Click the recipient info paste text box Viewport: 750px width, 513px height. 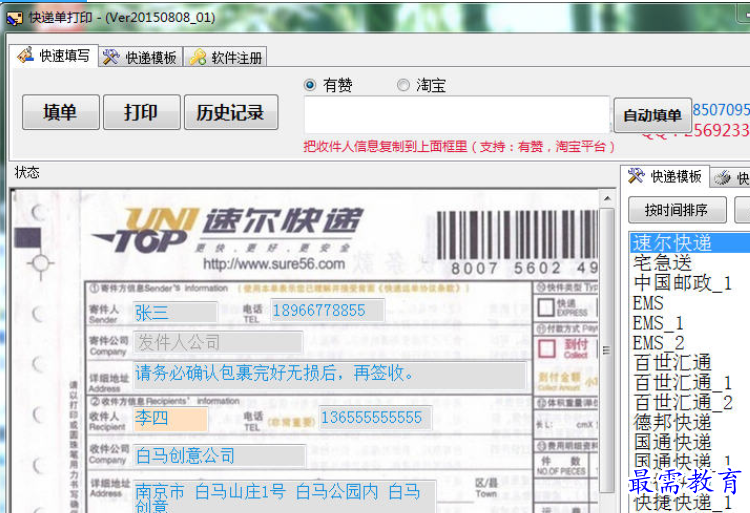coord(457,114)
